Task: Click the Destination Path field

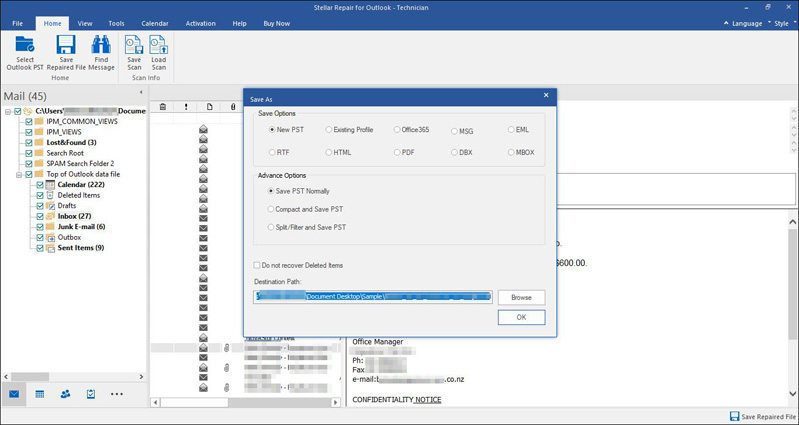Action: 372,297
